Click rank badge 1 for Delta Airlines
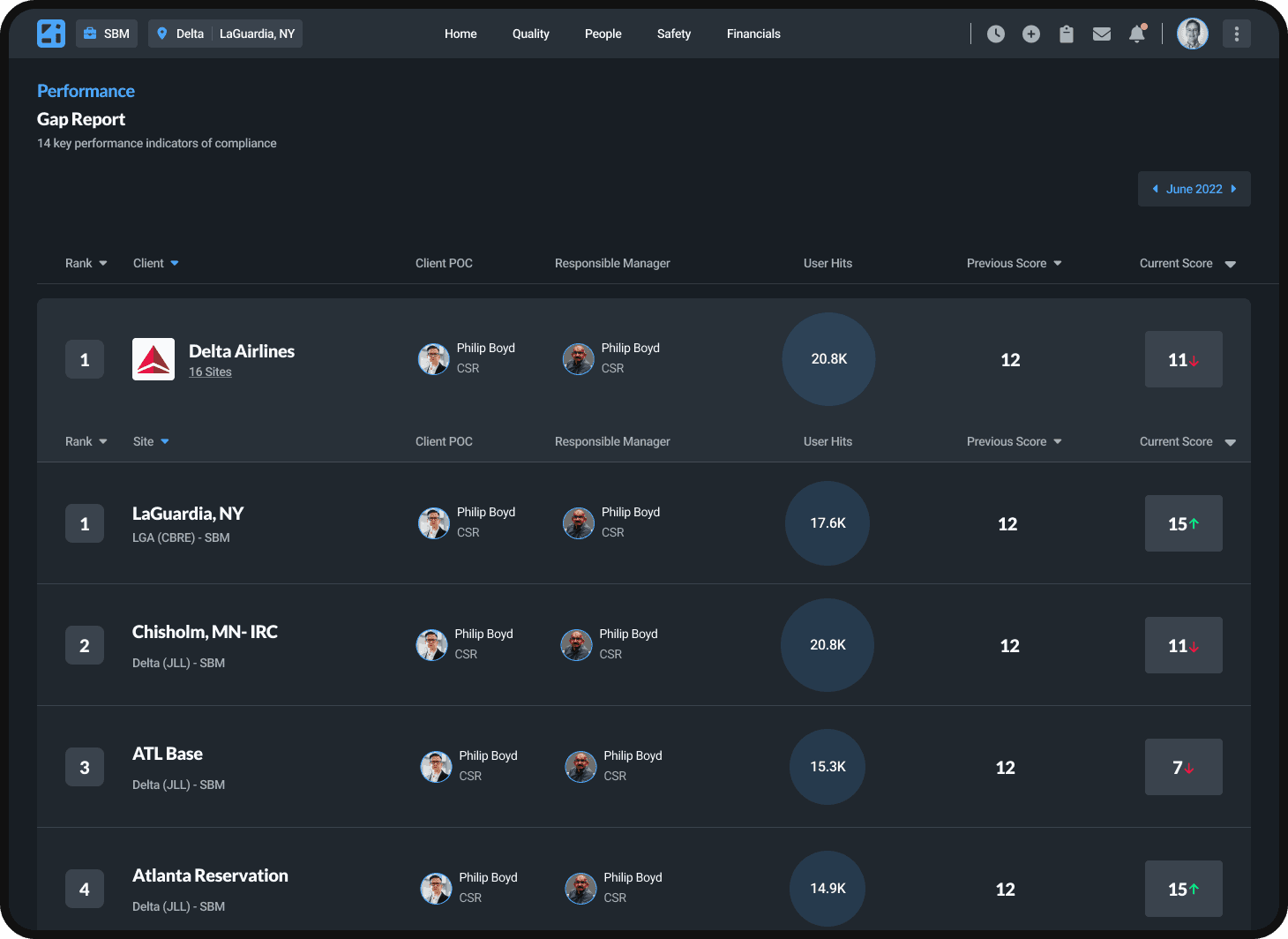Image resolution: width=1288 pixels, height=939 pixels. (x=85, y=359)
